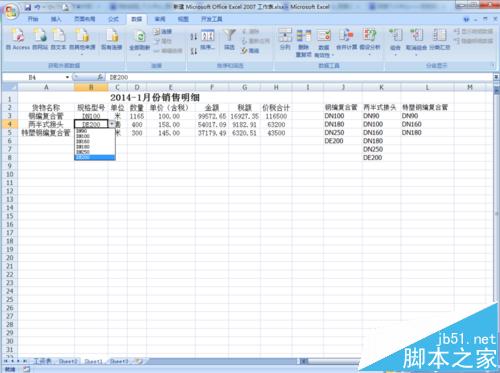500x373 pixels.
Task: Open What-If Analysis dropdown (假设分析)
Action: 370,41
